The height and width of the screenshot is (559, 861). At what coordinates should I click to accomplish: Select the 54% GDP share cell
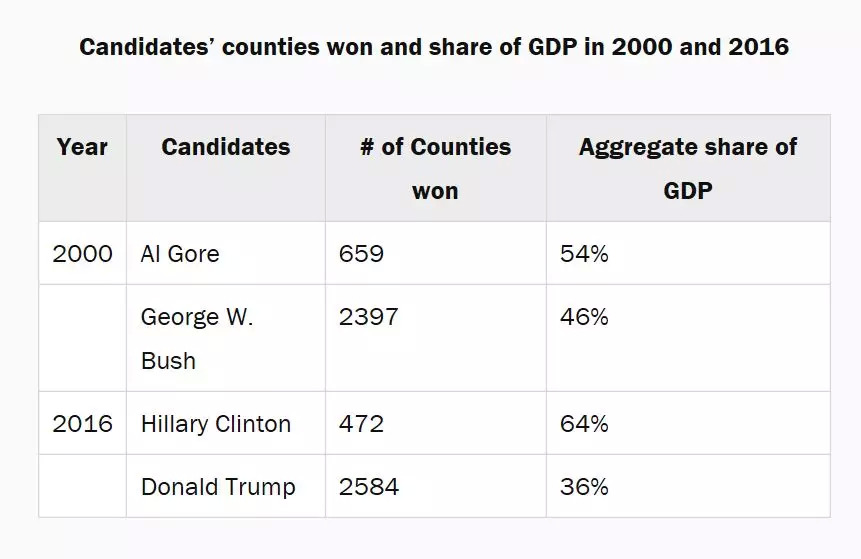(584, 253)
